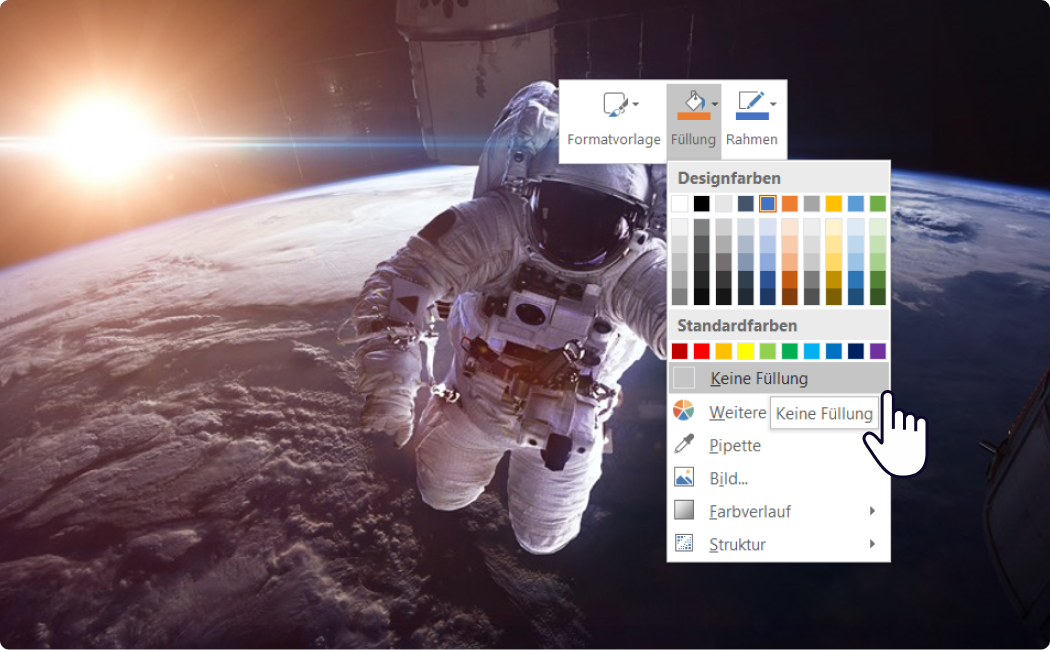Pick orange-yellow in Standardfarben row
The height and width of the screenshot is (650, 1050).
coord(724,351)
